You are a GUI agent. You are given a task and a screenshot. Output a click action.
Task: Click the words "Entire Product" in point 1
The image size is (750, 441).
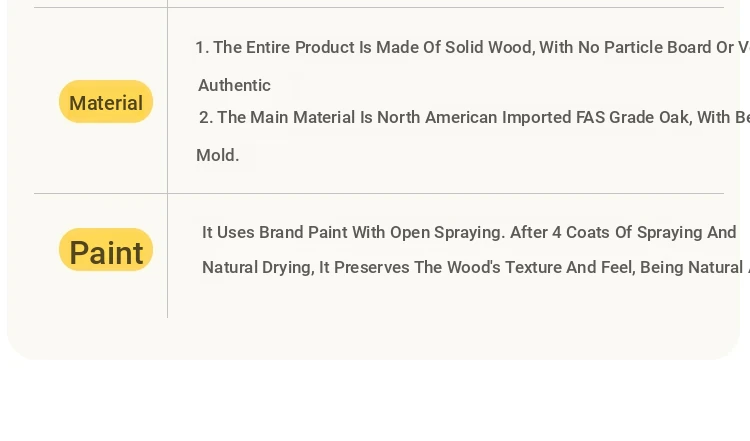click(300, 47)
